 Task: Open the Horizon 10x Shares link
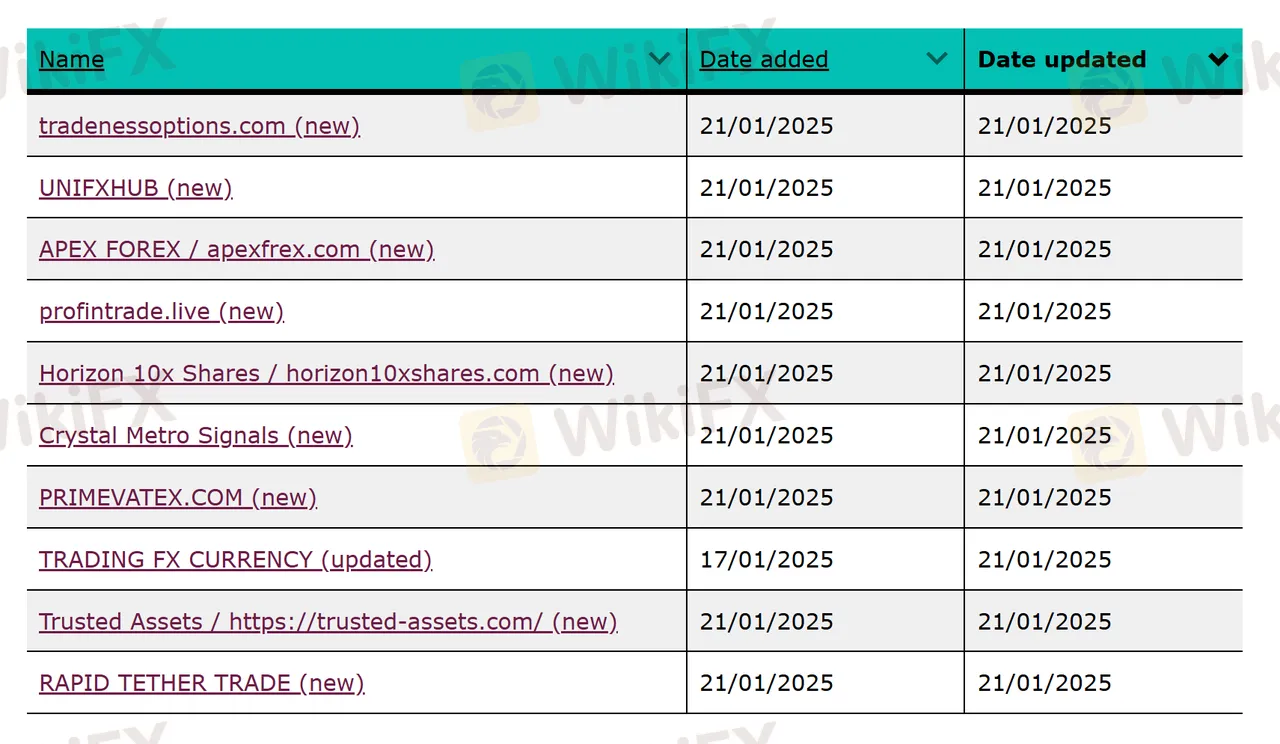pyautogui.click(x=327, y=374)
